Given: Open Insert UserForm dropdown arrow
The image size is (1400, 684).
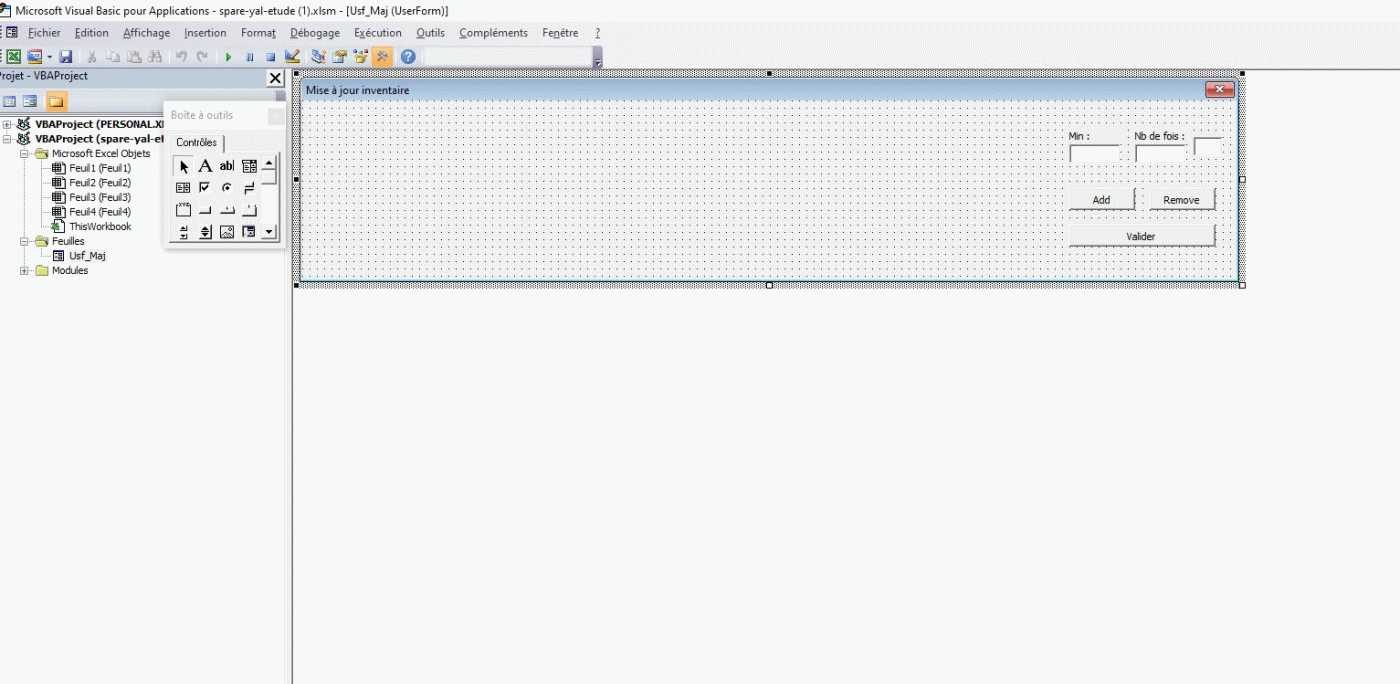Looking at the screenshot, I should pos(49,57).
